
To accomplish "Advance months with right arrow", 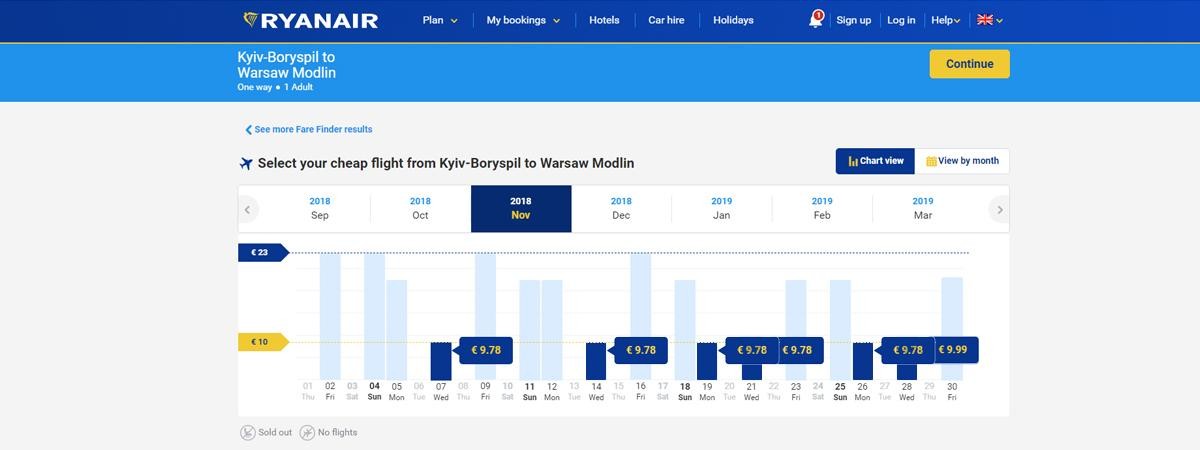I will coord(999,210).
